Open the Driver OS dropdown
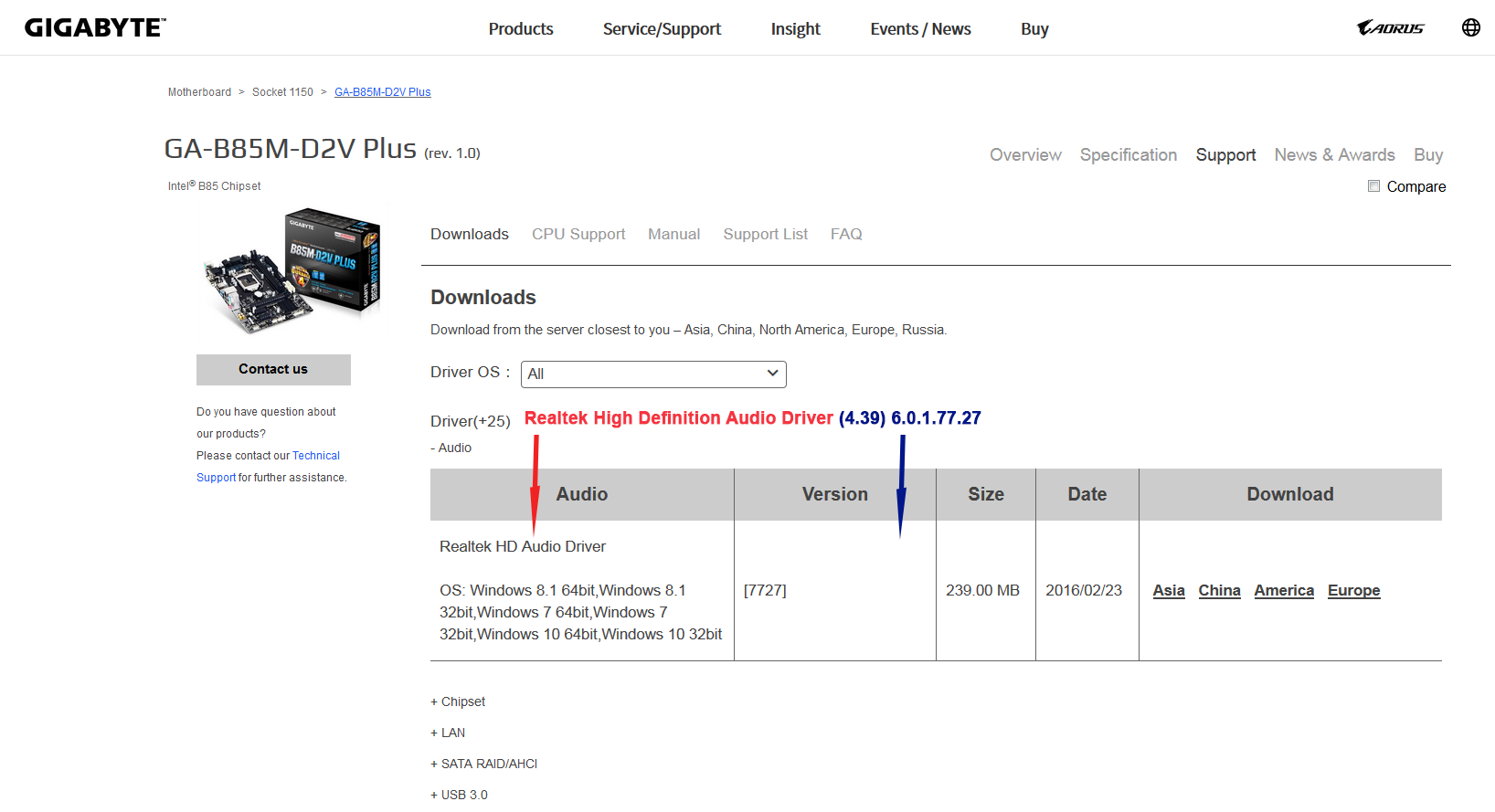The height and width of the screenshot is (812, 1495). coord(653,374)
